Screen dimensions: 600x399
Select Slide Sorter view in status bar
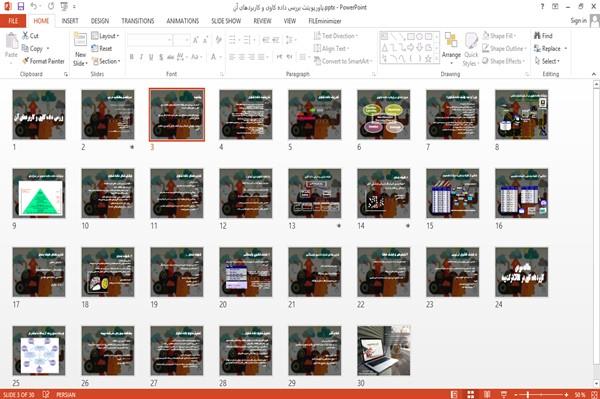[470, 394]
